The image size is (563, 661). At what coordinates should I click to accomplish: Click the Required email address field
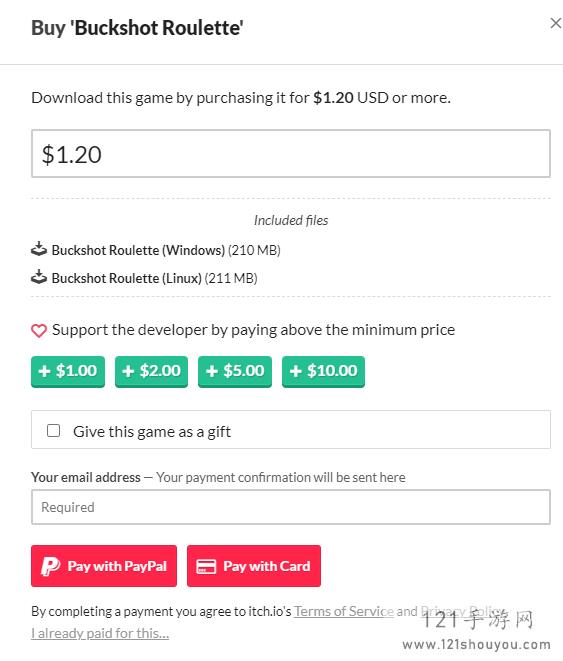coord(291,507)
